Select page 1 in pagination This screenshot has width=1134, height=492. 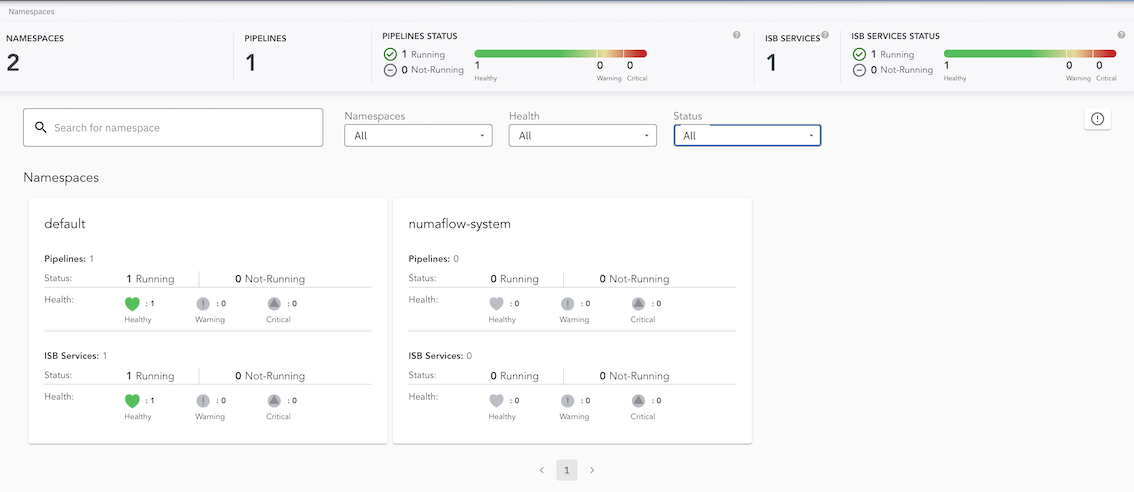(x=567, y=470)
